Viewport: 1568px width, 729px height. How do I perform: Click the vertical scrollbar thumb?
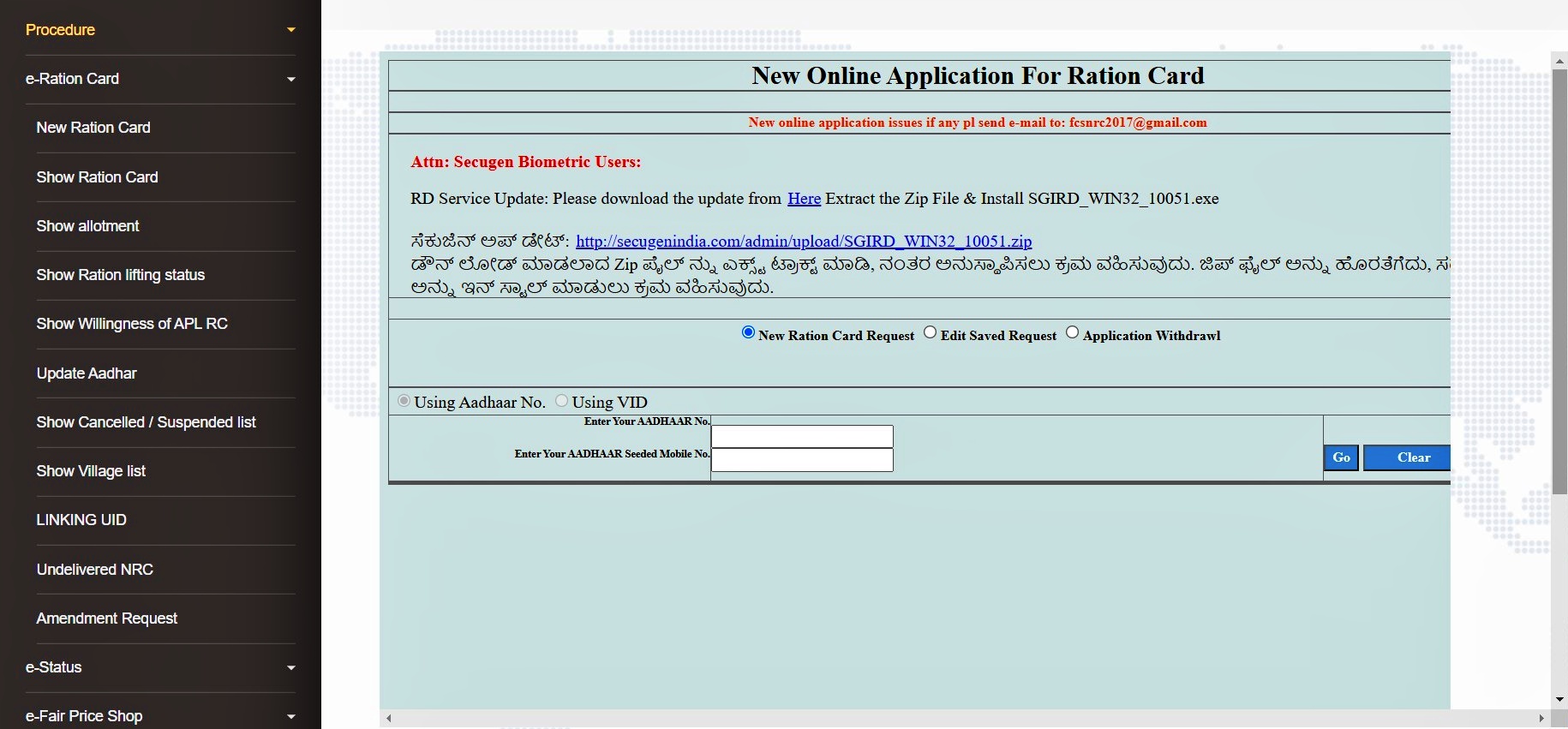[x=1559, y=281]
